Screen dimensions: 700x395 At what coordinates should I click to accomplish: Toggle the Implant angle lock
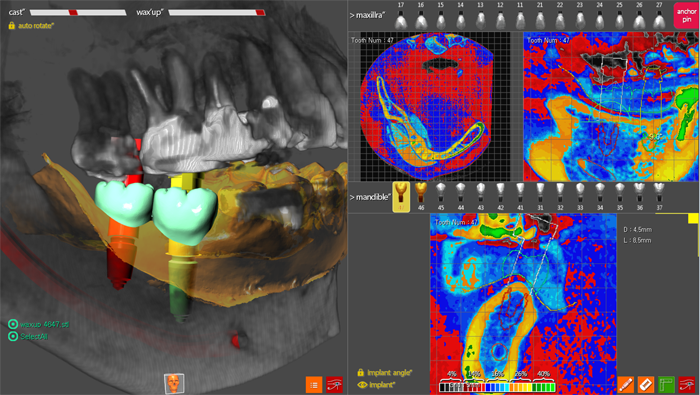point(361,372)
